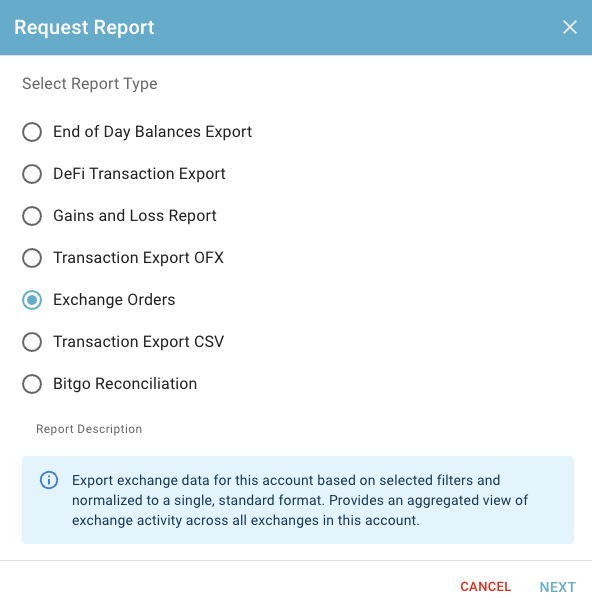This screenshot has width=592, height=607.
Task: Choose Transaction Export CSV radio button
Action: (x=32, y=342)
